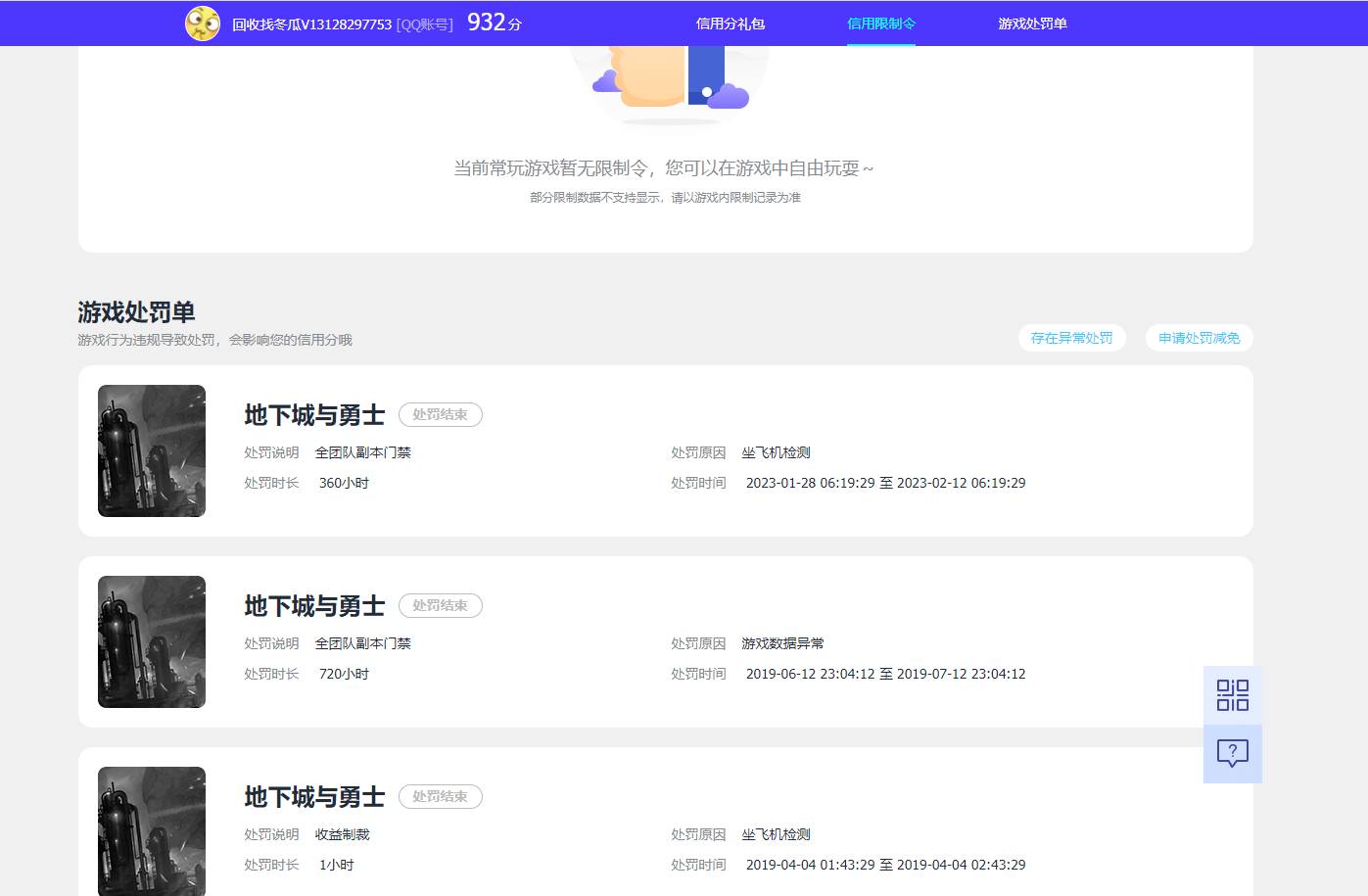Open the QR code floating icon
Viewport: 1368px width, 896px height.
pos(1233,695)
